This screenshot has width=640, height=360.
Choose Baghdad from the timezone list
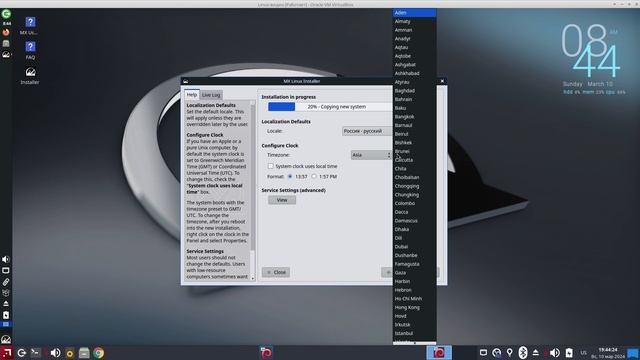click(414, 91)
